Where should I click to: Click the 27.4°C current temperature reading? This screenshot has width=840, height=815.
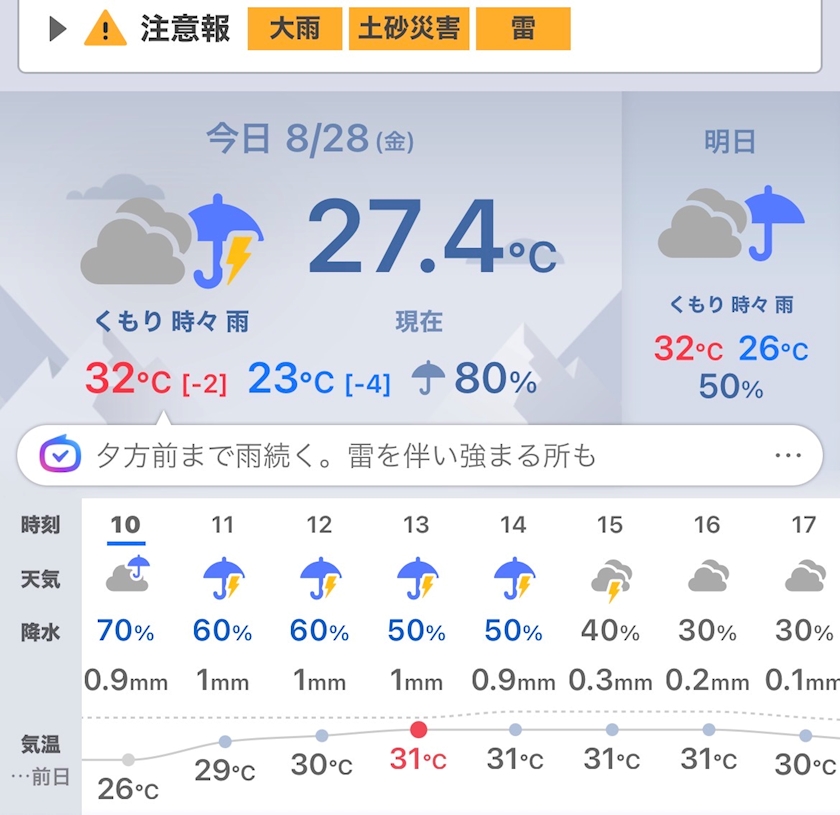432,236
